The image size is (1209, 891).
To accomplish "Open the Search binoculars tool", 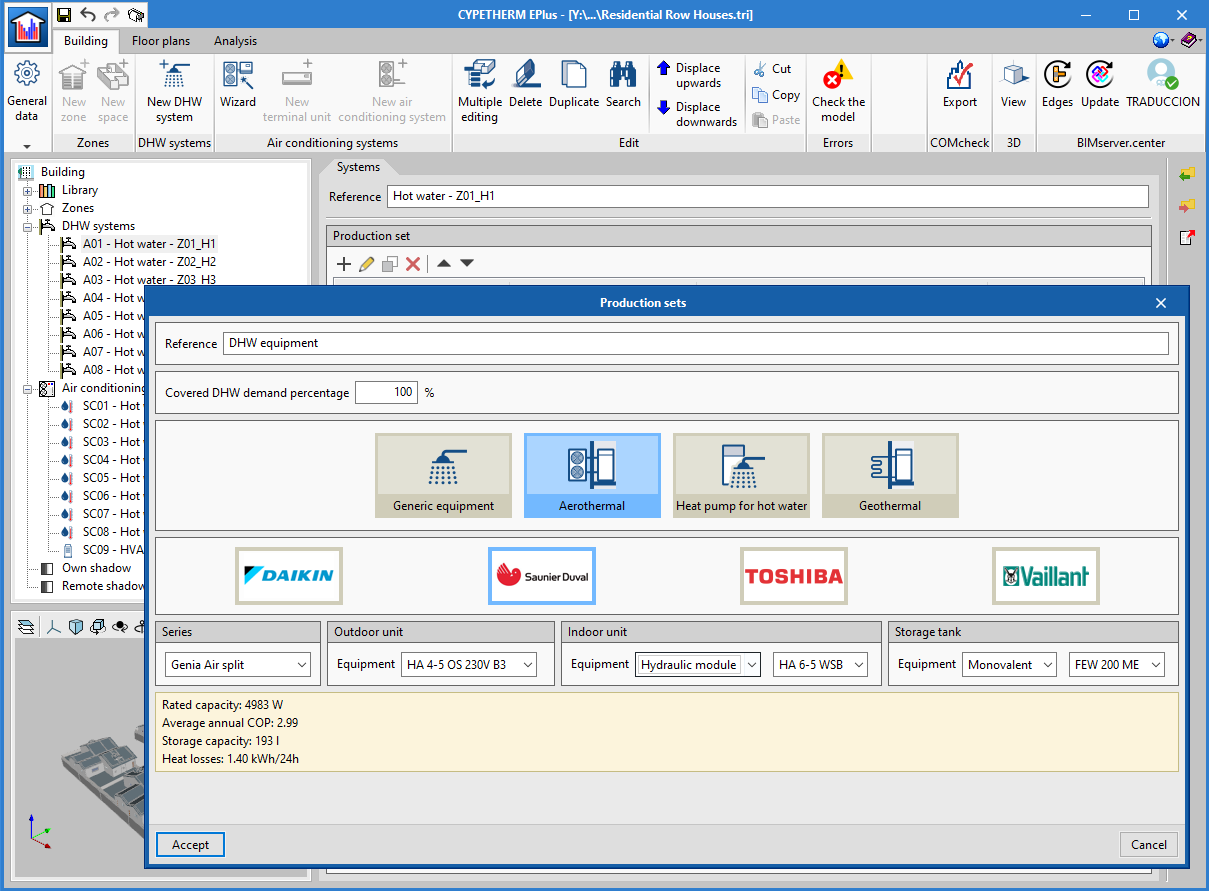I will [x=623, y=85].
